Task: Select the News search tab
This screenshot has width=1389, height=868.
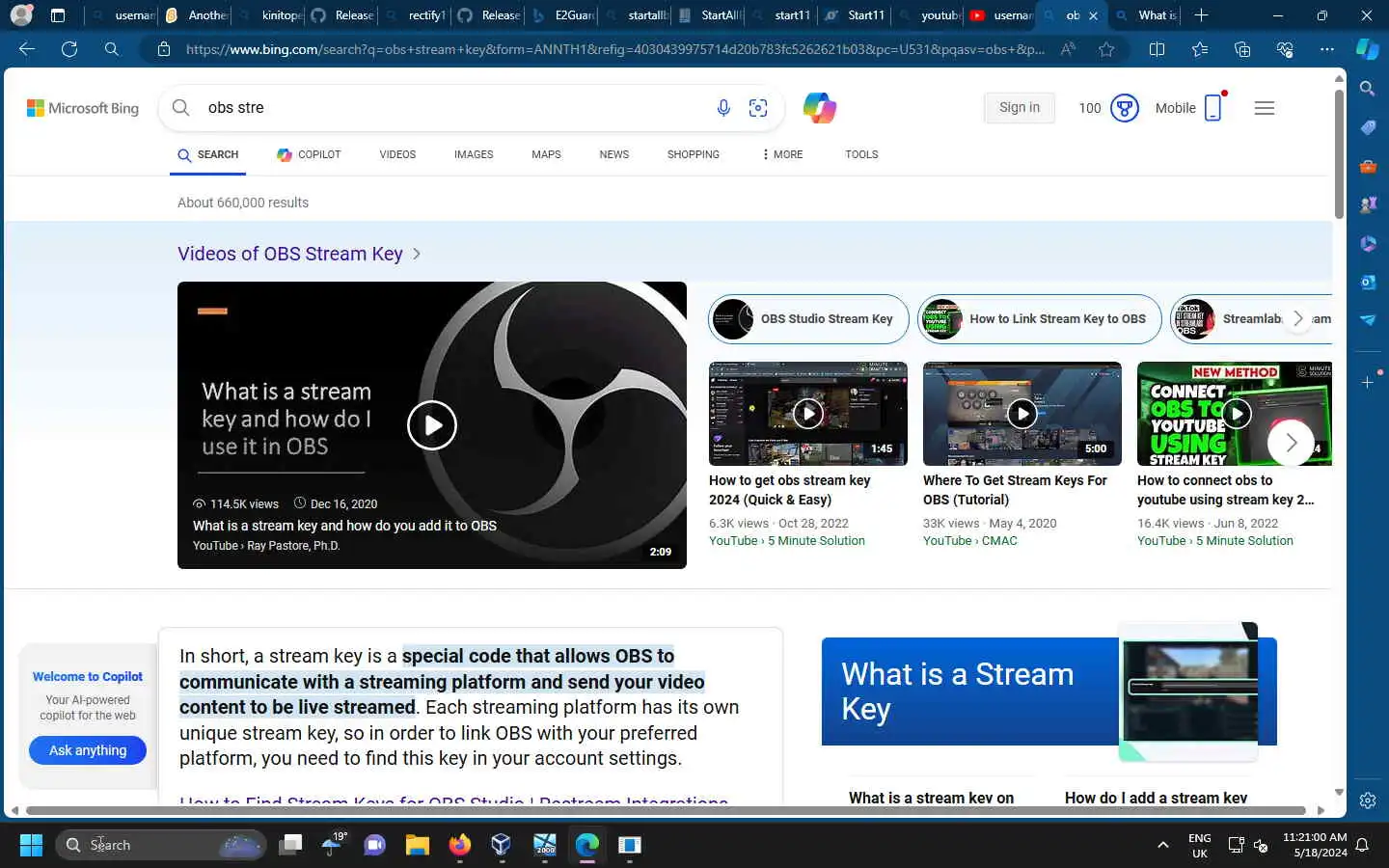Action: click(x=613, y=154)
